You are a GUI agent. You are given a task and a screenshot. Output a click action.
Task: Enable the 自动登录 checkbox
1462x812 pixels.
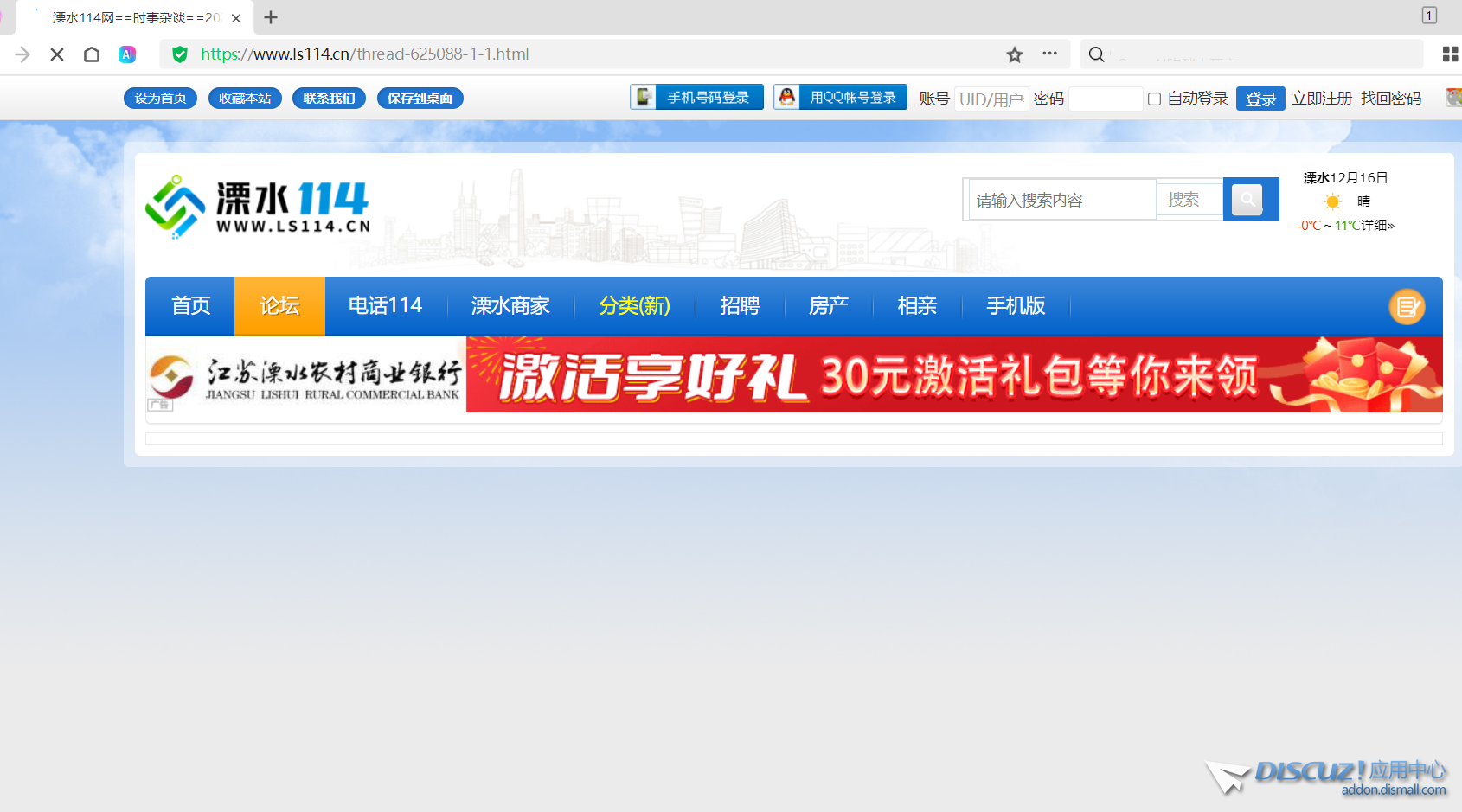click(1154, 99)
